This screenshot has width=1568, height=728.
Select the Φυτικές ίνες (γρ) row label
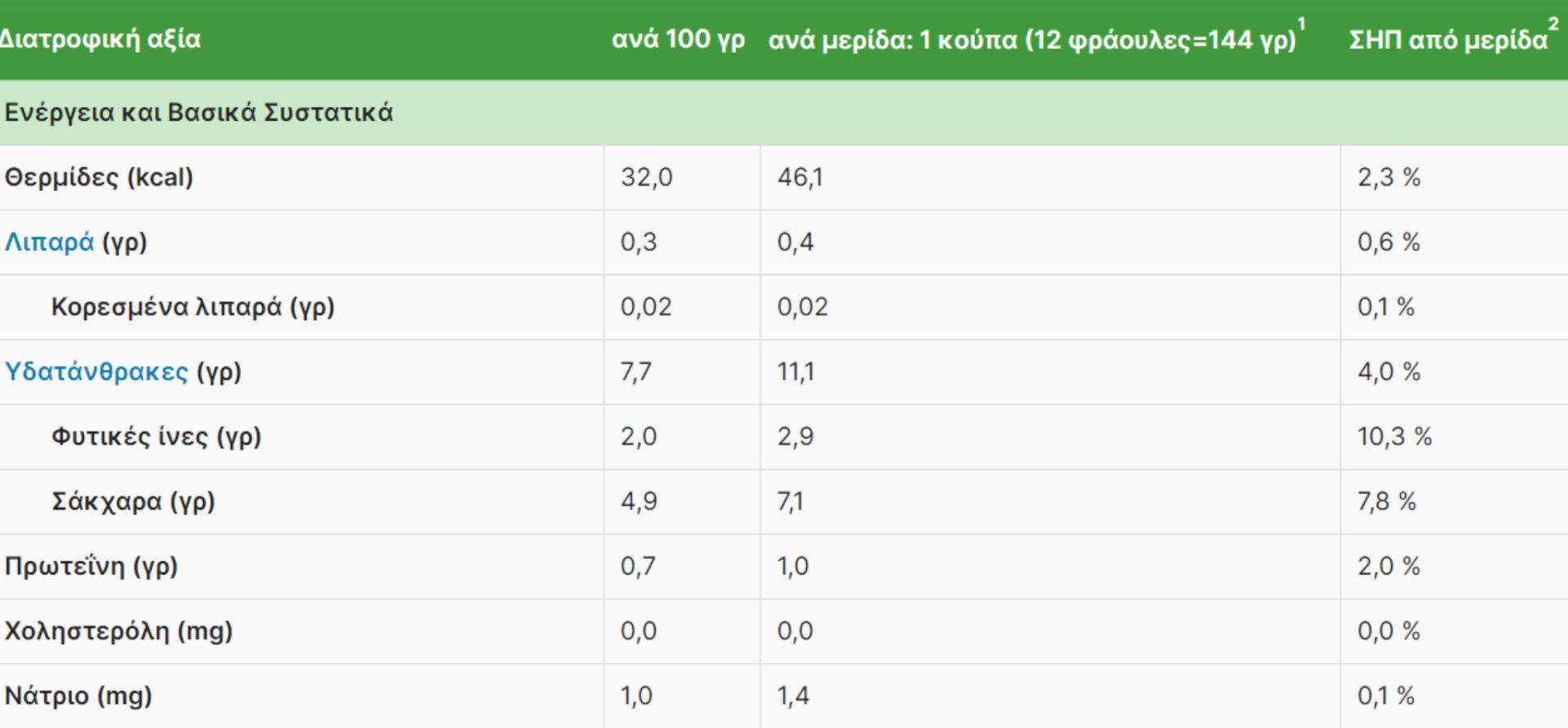point(156,437)
